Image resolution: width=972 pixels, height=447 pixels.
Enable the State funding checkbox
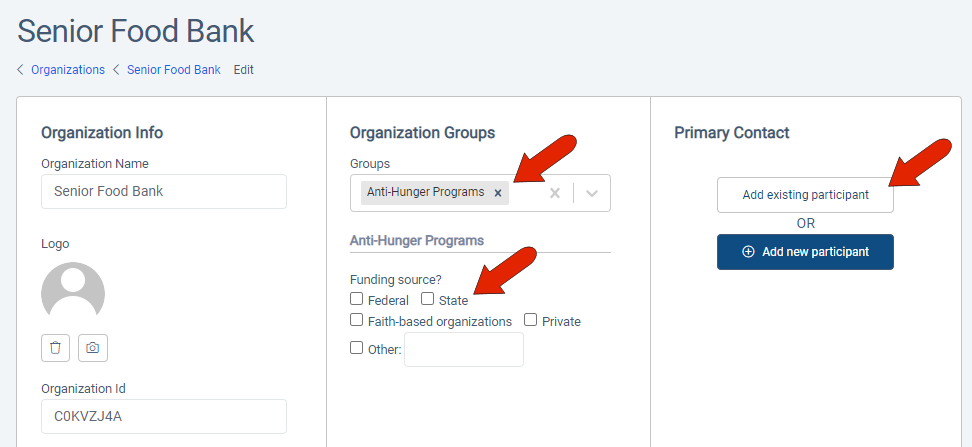(x=427, y=299)
